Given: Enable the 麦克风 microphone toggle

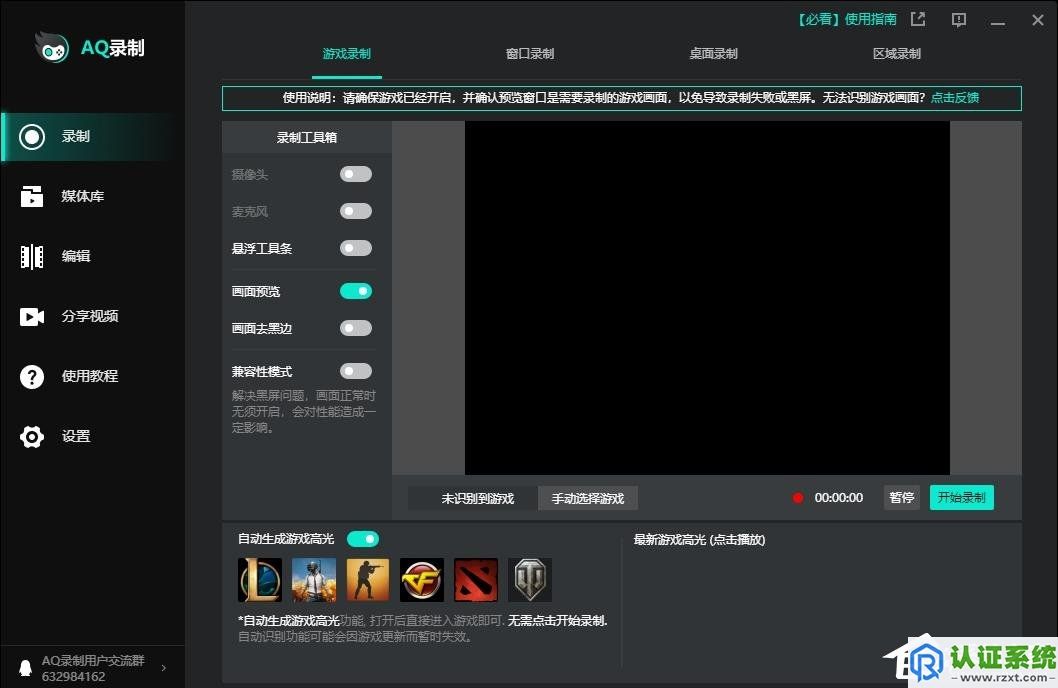Looking at the screenshot, I should pos(355,211).
